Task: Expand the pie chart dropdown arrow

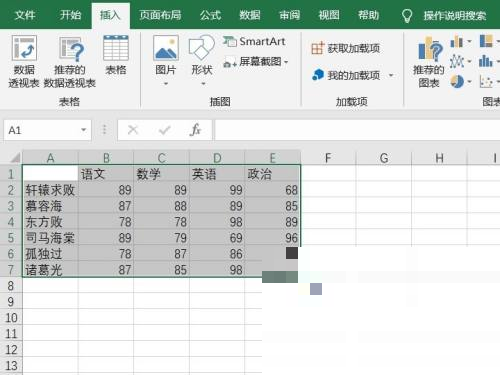Action: [x=469, y=81]
